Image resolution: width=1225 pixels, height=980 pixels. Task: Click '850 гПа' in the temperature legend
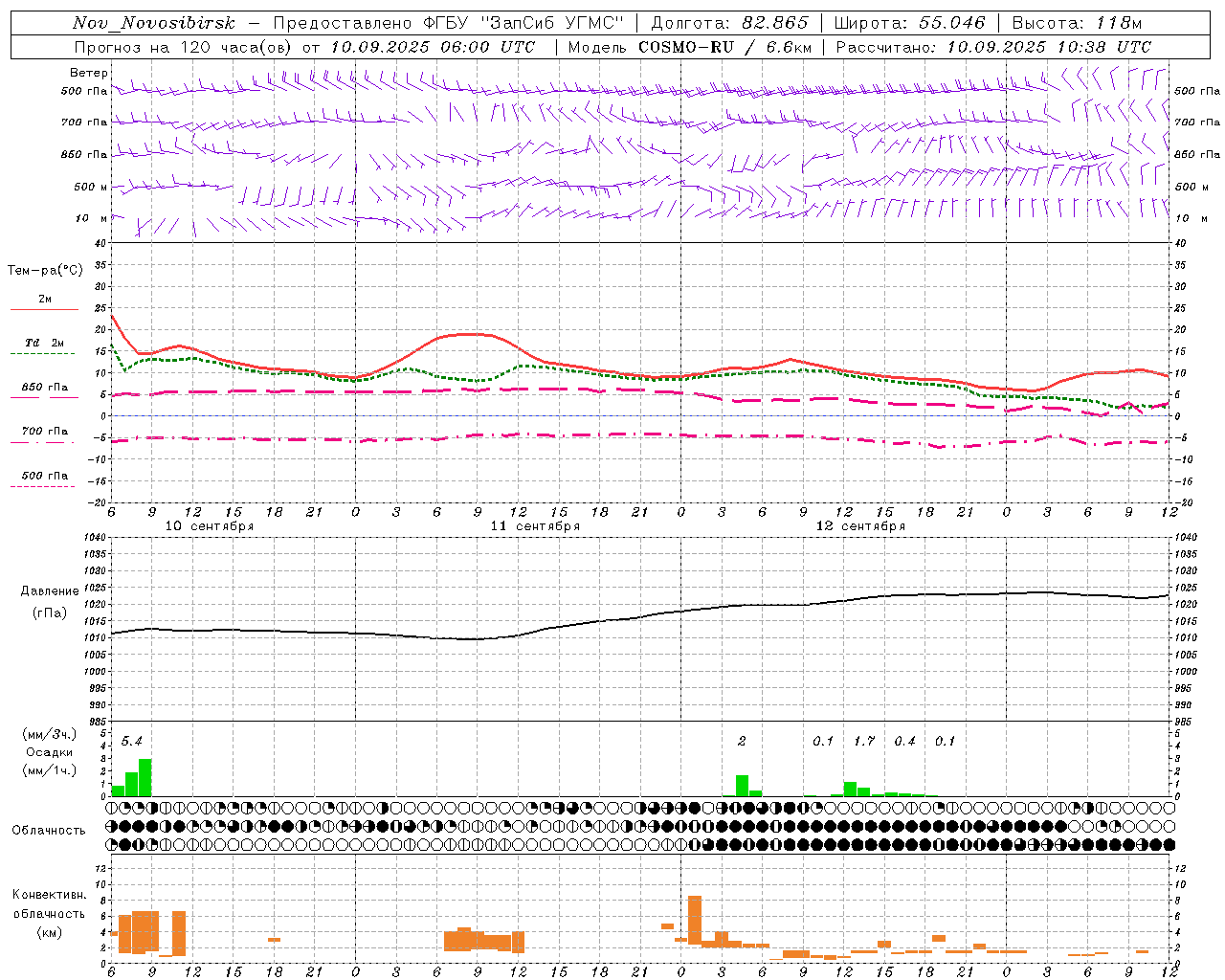pos(44,388)
